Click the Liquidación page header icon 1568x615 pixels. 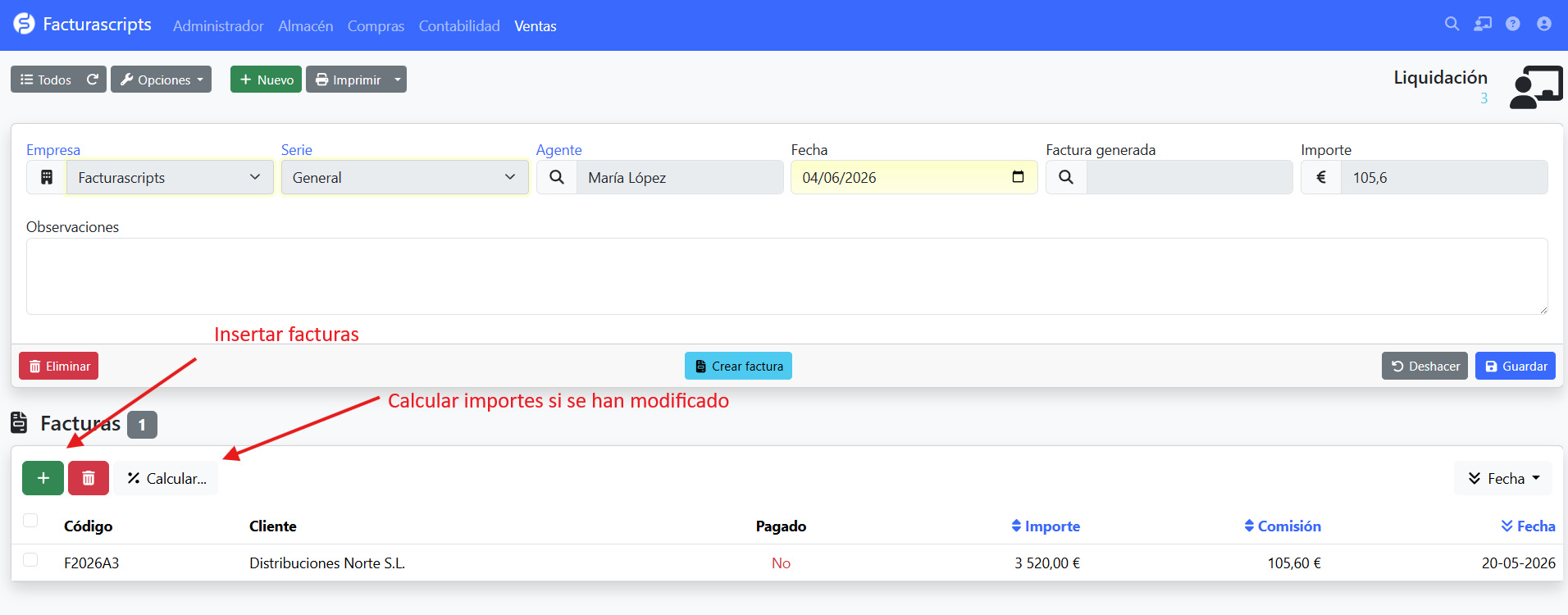(1536, 87)
